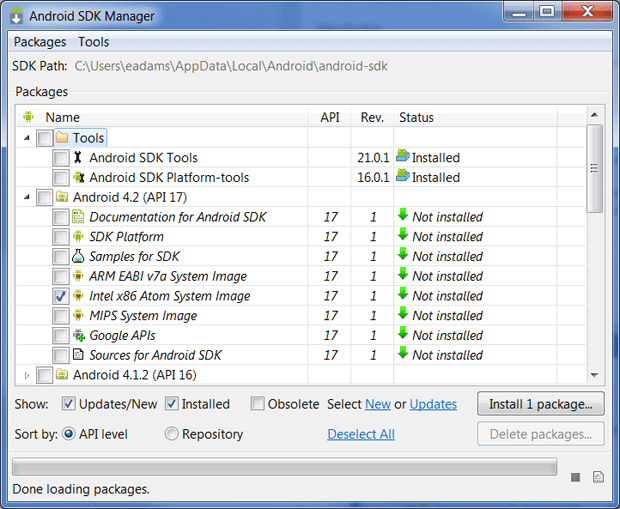Check the Android 4.1.2 (API 16) group checkbox

point(44,375)
